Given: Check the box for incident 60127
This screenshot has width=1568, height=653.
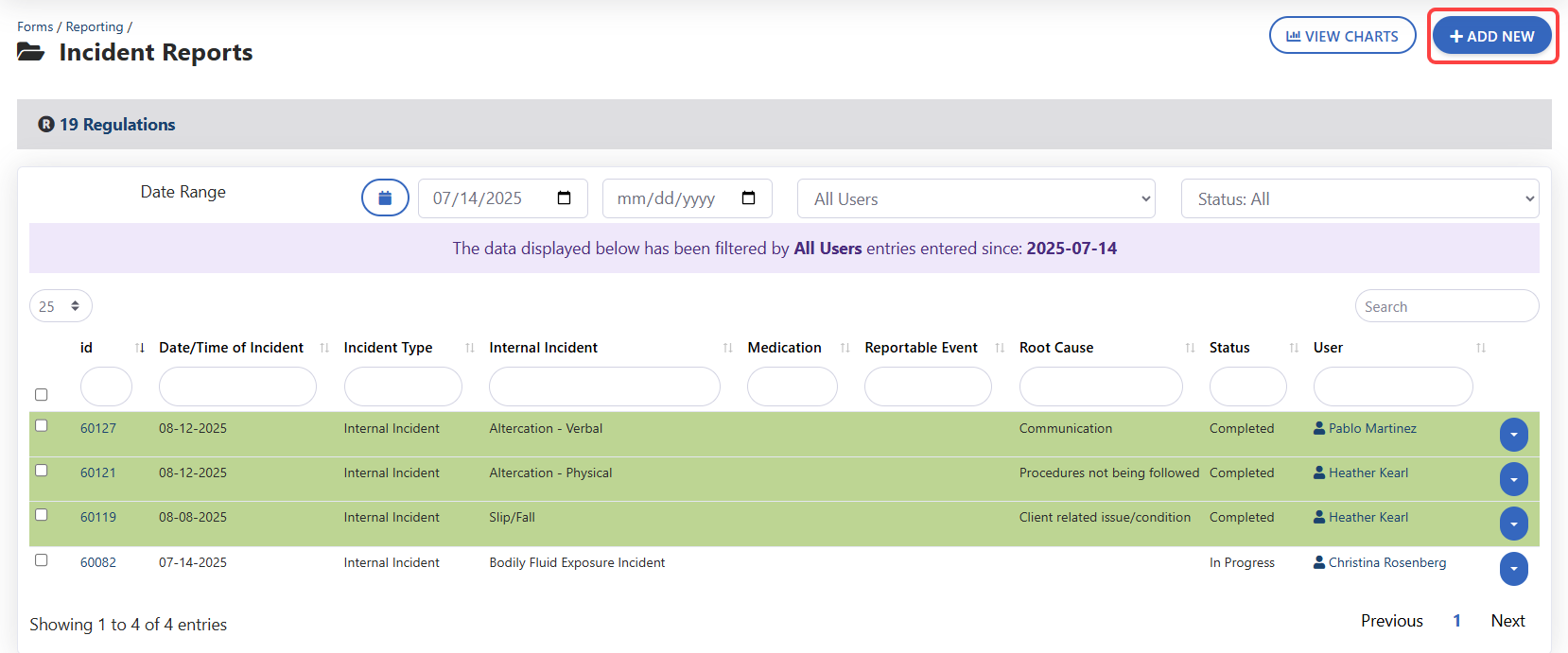Looking at the screenshot, I should tap(42, 426).
